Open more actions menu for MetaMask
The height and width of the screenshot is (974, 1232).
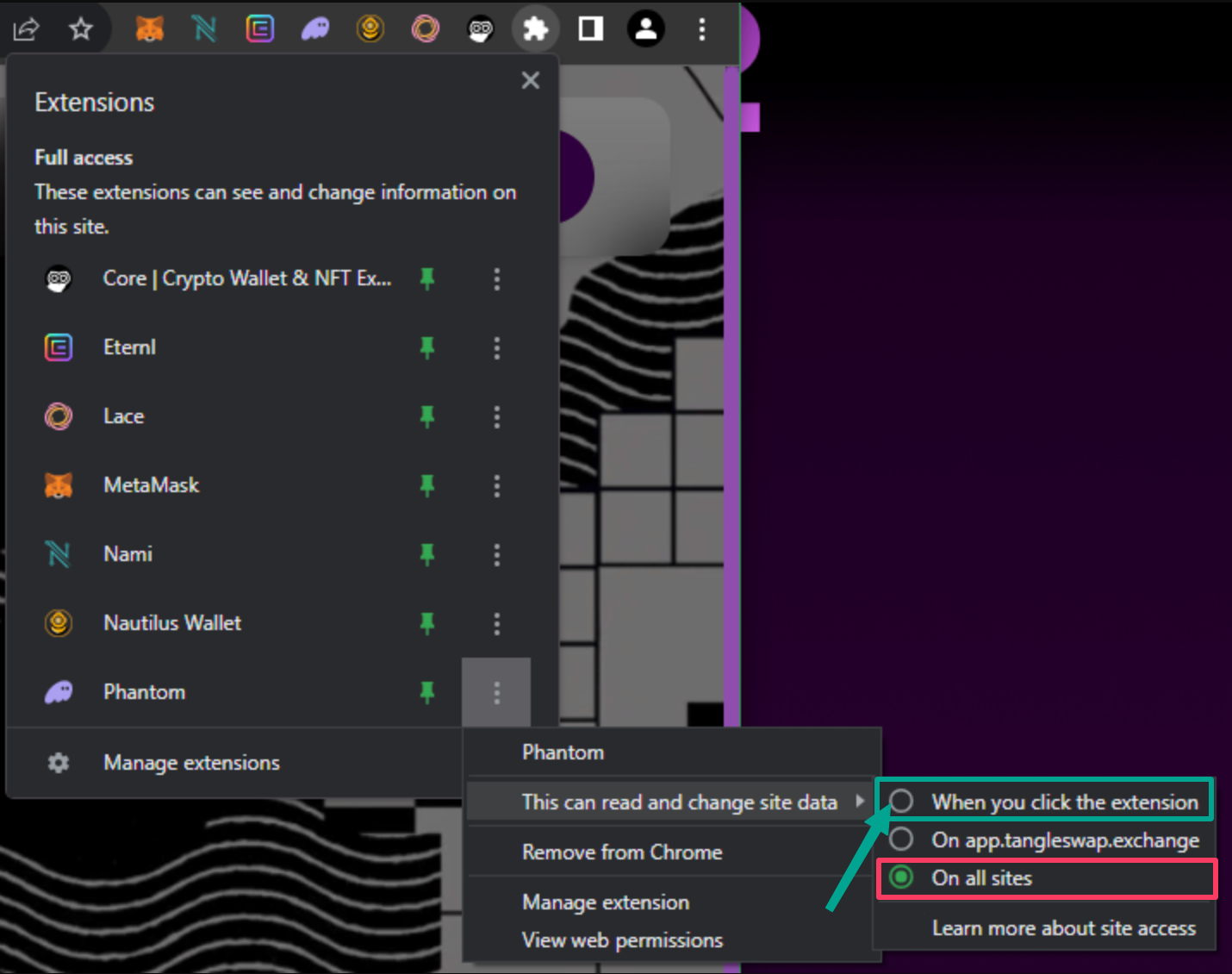click(496, 485)
